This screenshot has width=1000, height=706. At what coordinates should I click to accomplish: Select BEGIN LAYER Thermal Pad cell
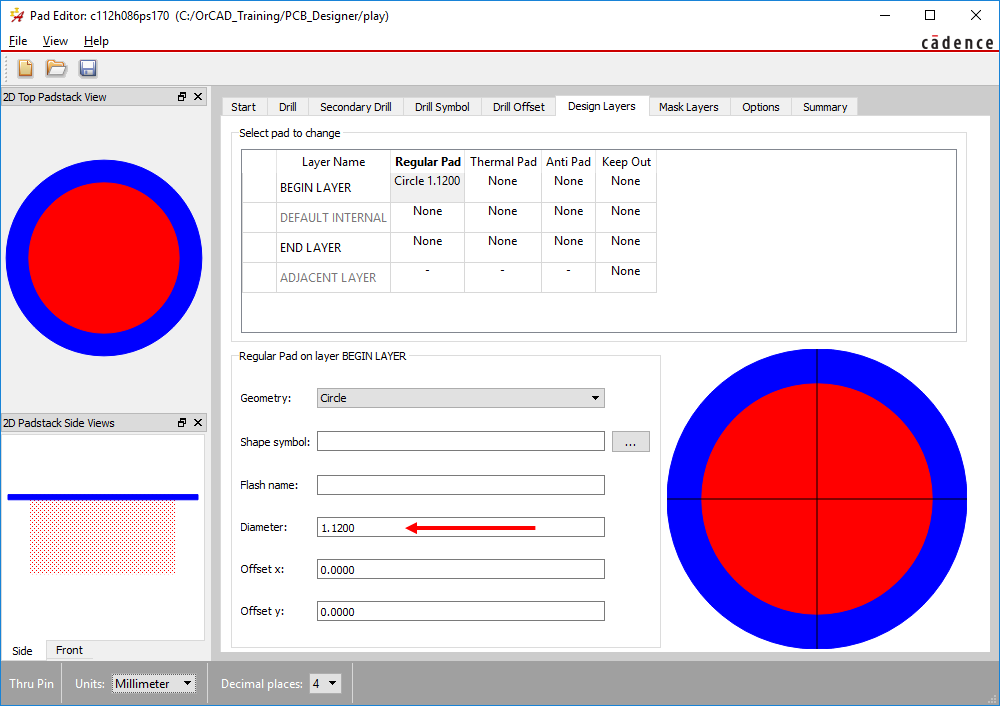coord(503,187)
